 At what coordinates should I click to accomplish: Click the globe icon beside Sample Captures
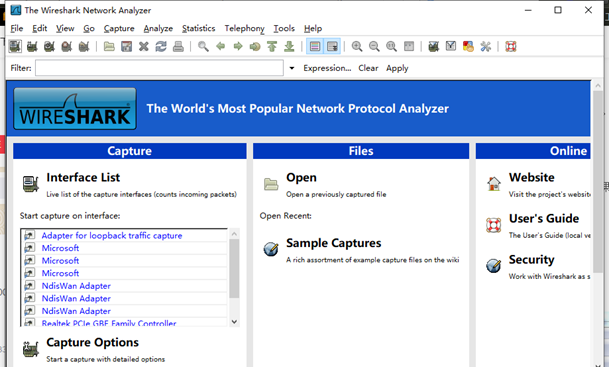(271, 249)
